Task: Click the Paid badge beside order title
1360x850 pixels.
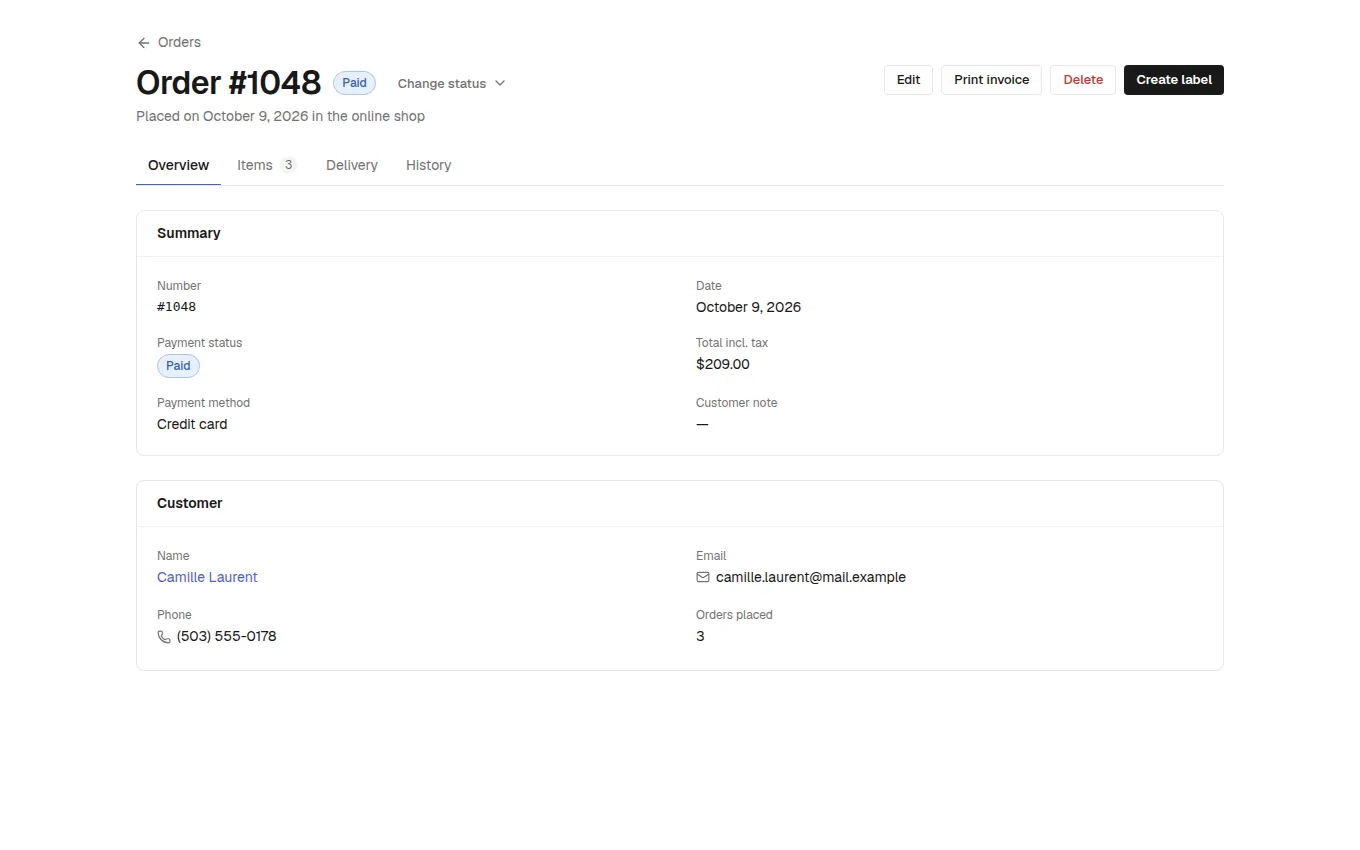Action: [354, 83]
